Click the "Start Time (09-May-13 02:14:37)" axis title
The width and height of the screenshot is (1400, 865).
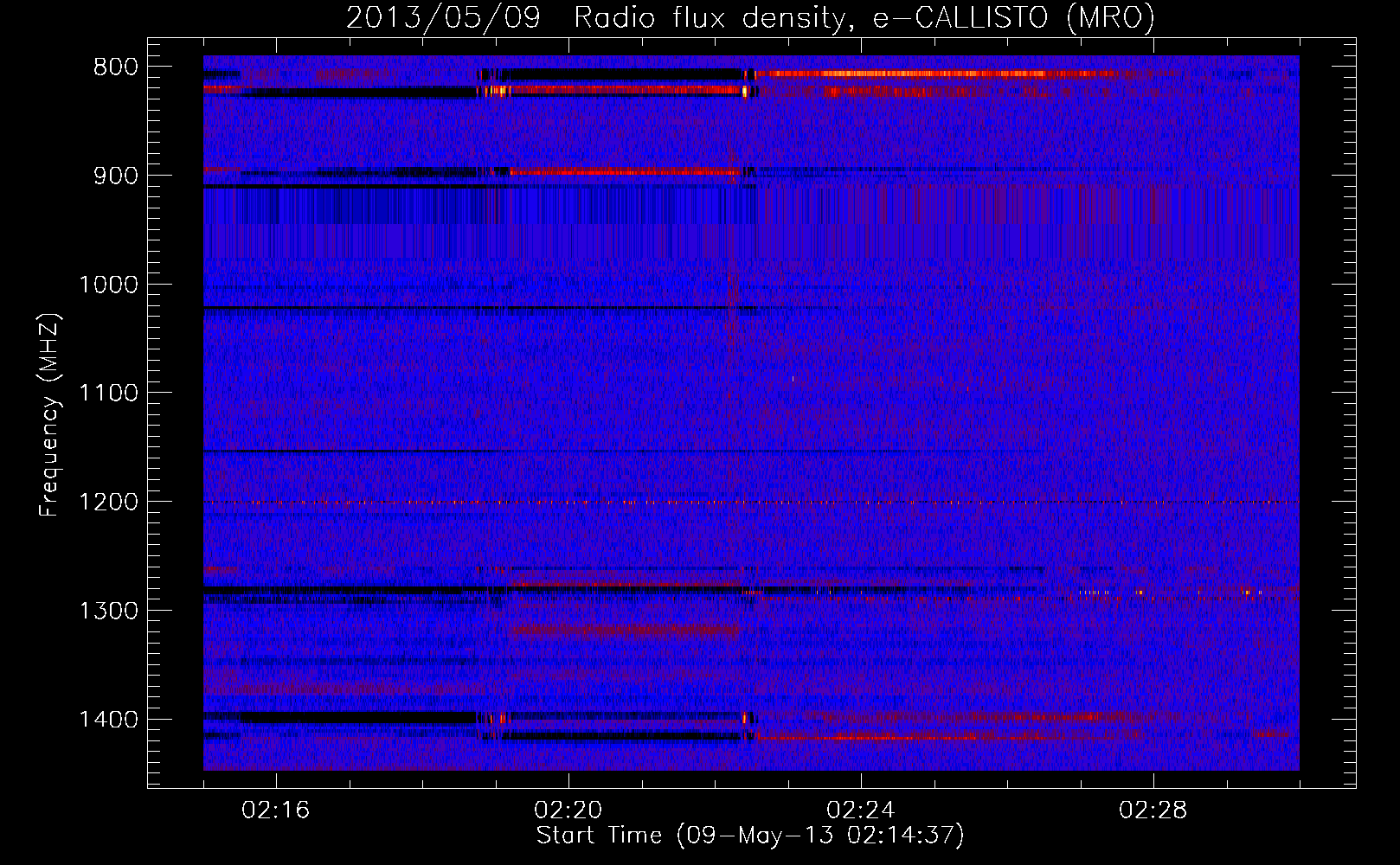pyautogui.click(x=750, y=836)
